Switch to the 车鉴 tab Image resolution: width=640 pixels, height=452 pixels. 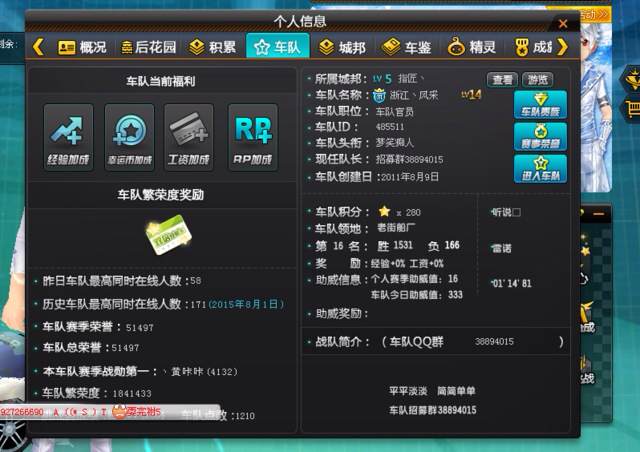coord(407,47)
